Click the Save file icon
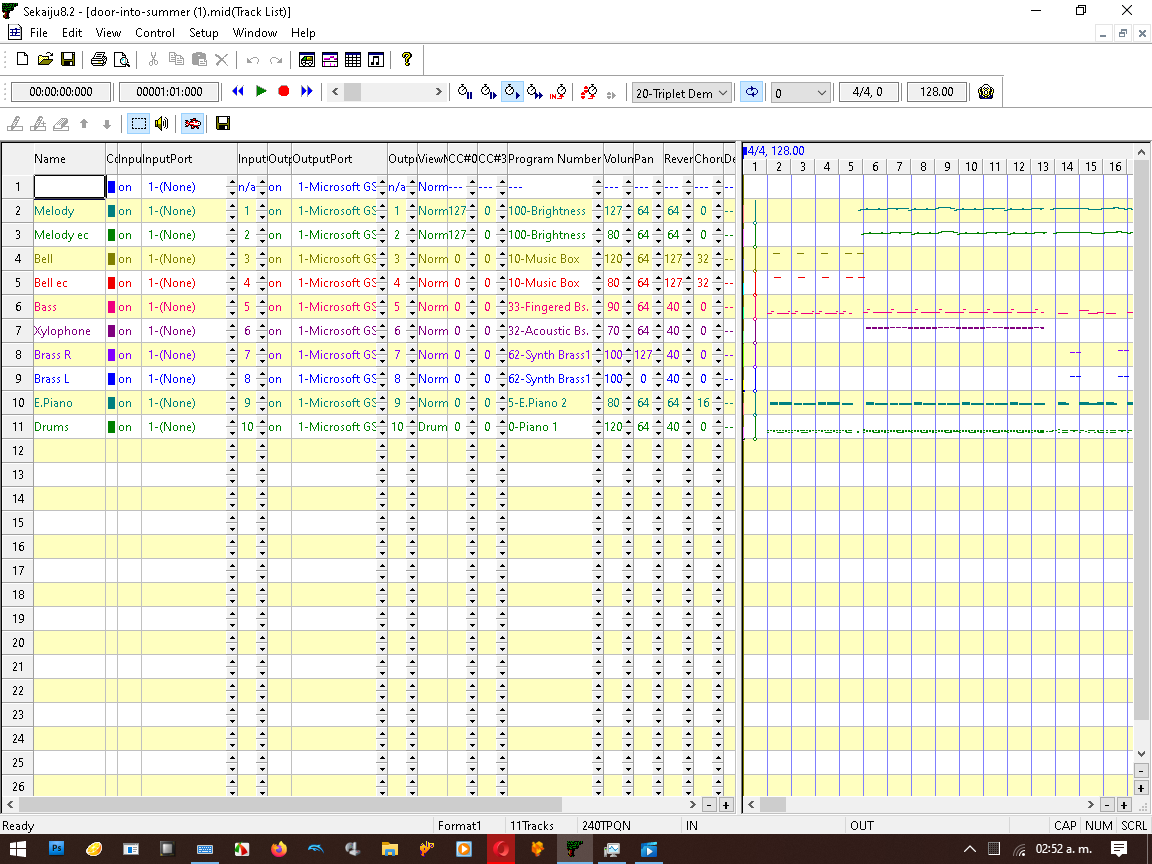Viewport: 1152px width, 864px height. point(68,60)
